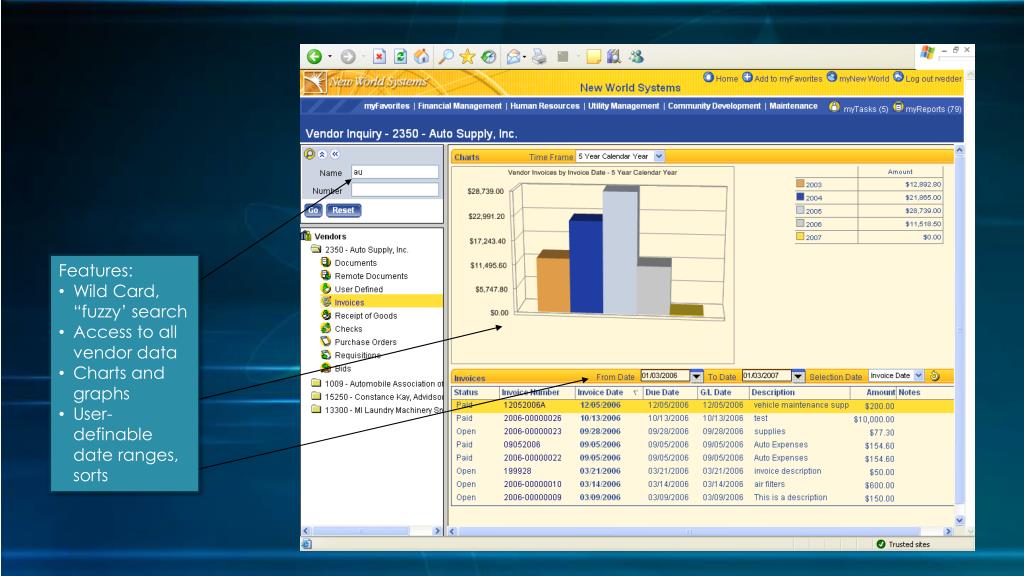This screenshot has width=1024, height=576.
Task: Click the Number search input field
Action: tap(395, 189)
